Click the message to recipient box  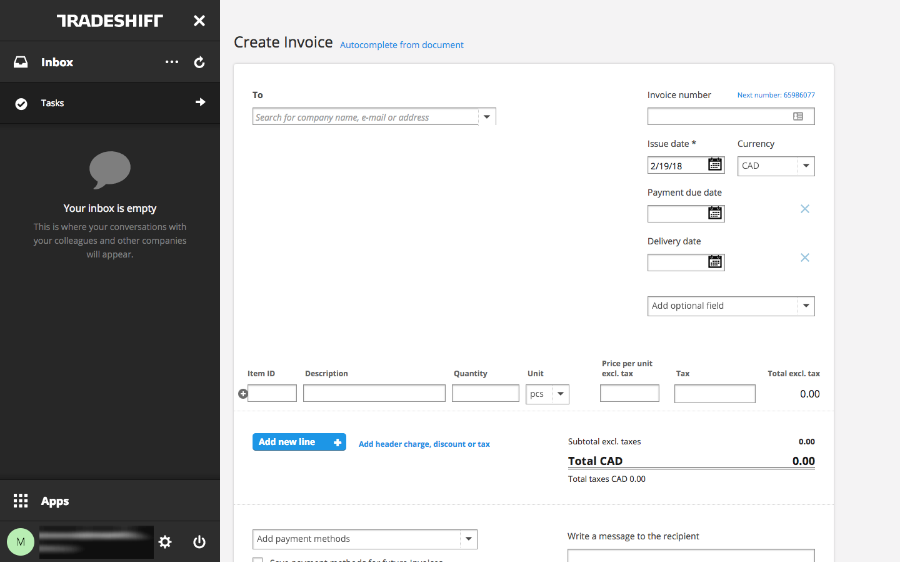(691, 555)
